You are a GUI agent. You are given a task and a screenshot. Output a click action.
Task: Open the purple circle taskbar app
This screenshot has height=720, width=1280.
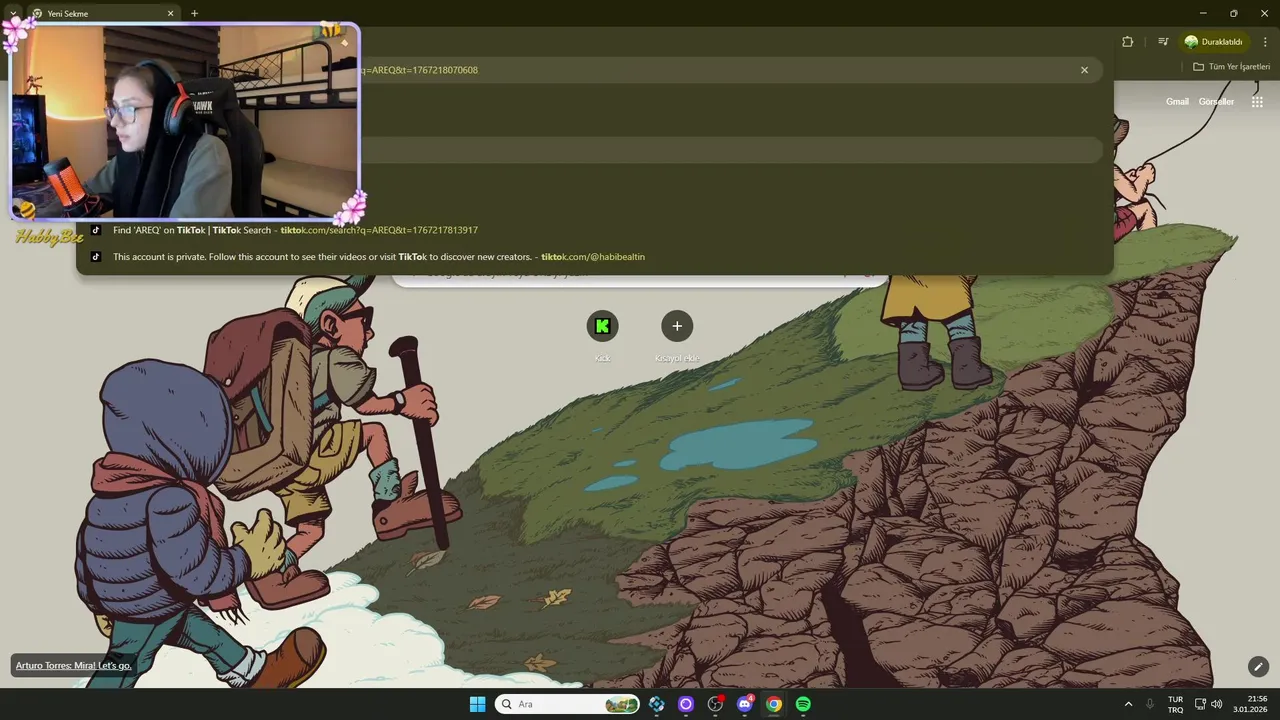[686, 704]
